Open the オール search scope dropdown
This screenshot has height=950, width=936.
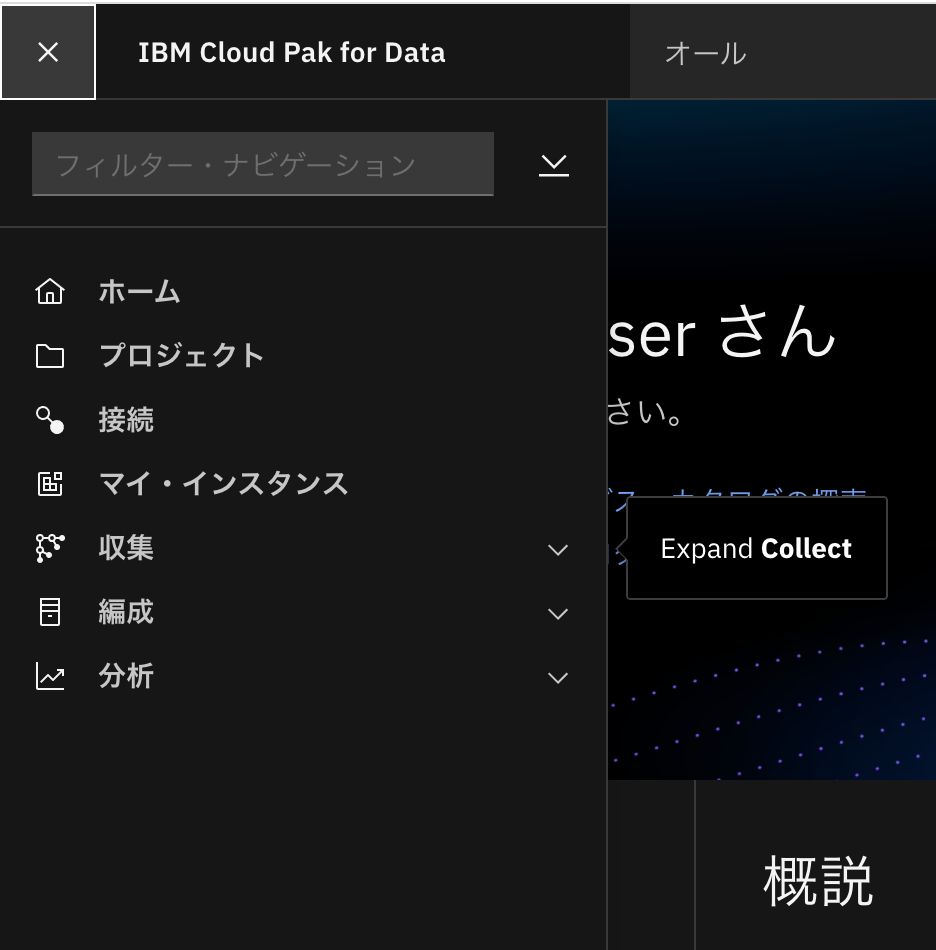783,53
